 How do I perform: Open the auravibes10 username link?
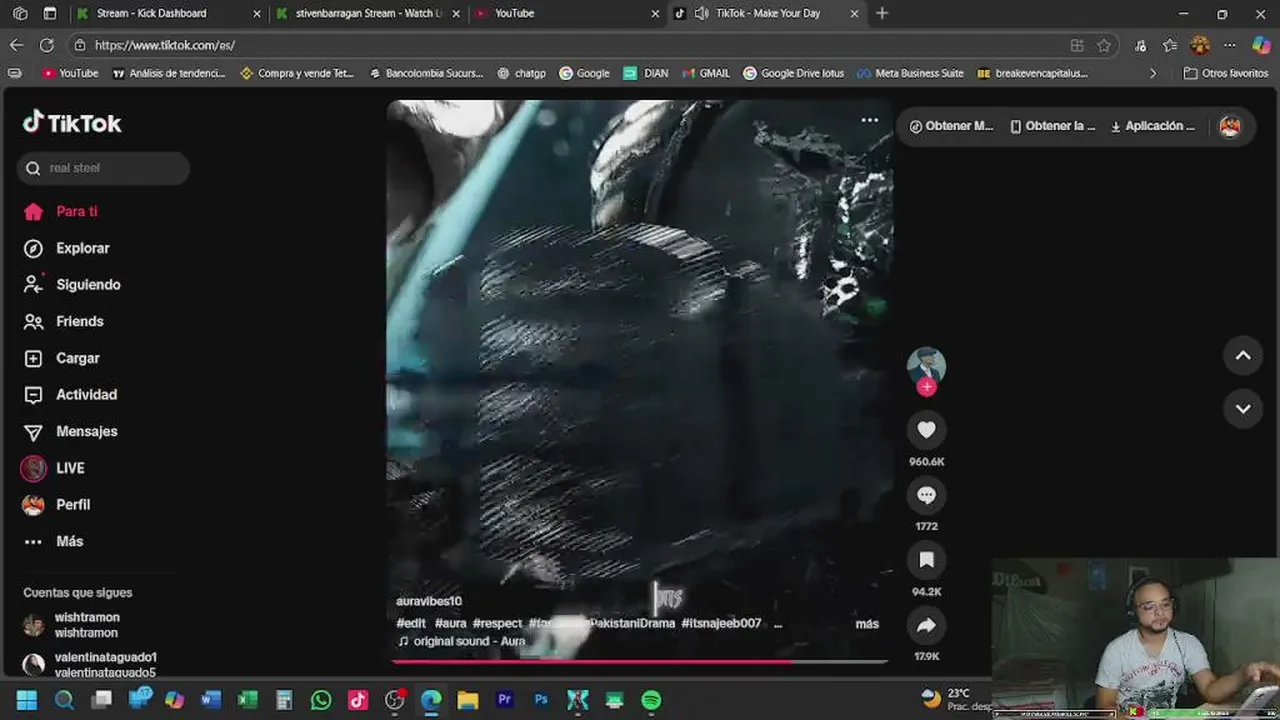pyautogui.click(x=429, y=601)
